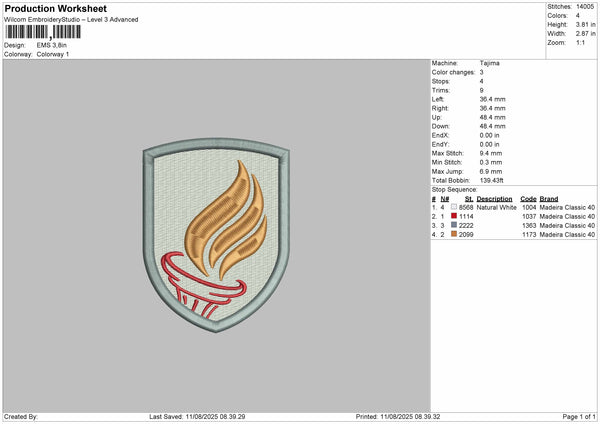Click the 'Natural White' description text
600x424 pixels.
tap(497, 207)
